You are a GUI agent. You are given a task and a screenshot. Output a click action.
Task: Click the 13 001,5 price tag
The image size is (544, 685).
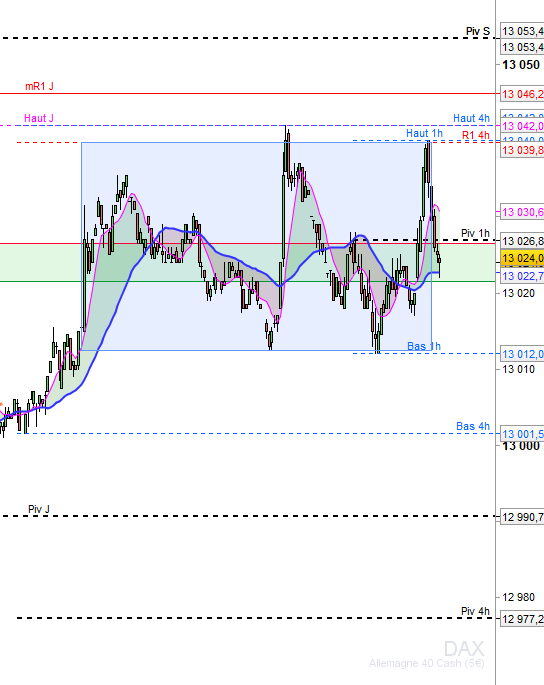[522, 434]
